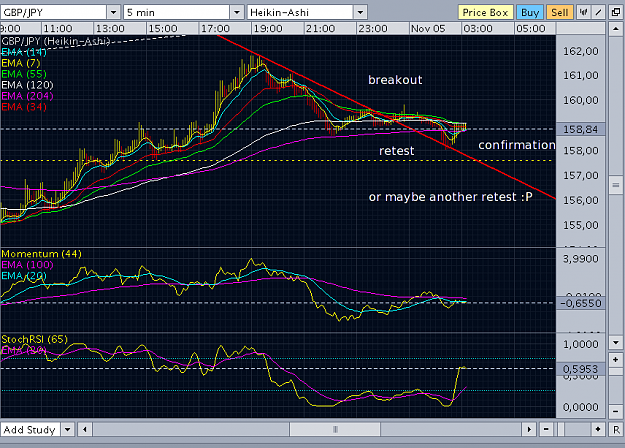Click the Buy button
The width and height of the screenshot is (625, 448).
click(x=530, y=12)
